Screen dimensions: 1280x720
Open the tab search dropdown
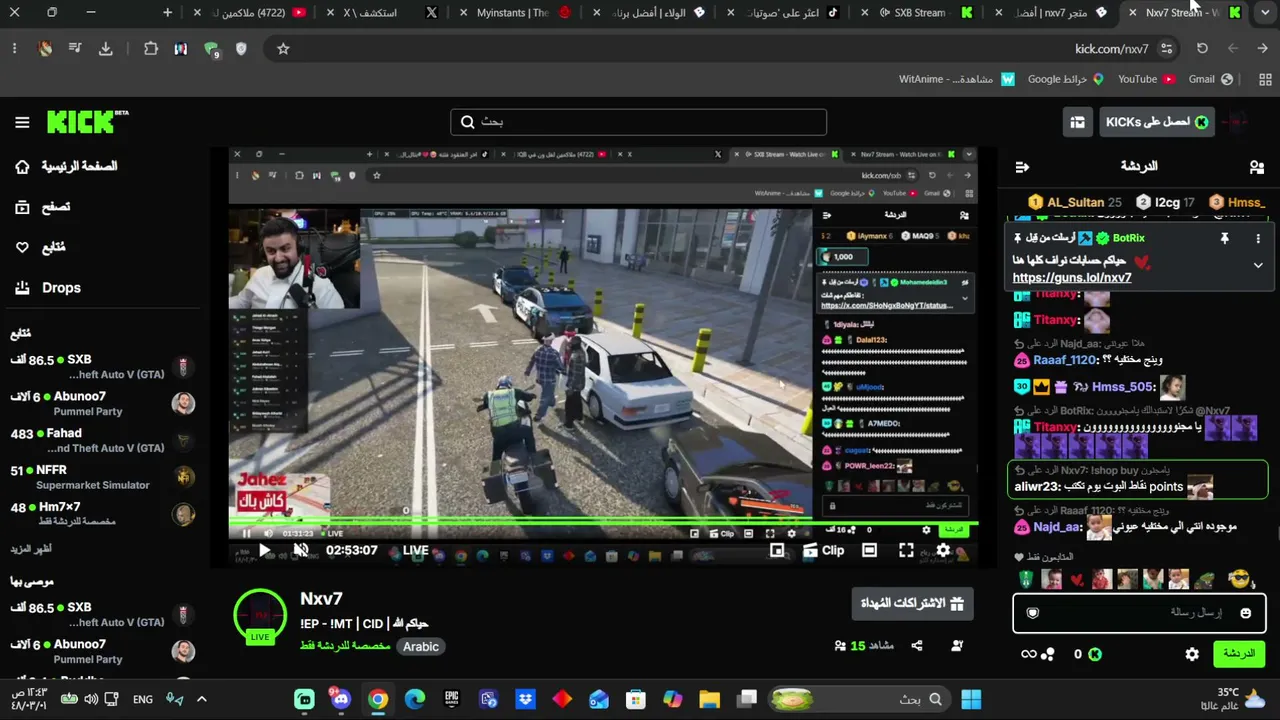pyautogui.click(x=1265, y=12)
